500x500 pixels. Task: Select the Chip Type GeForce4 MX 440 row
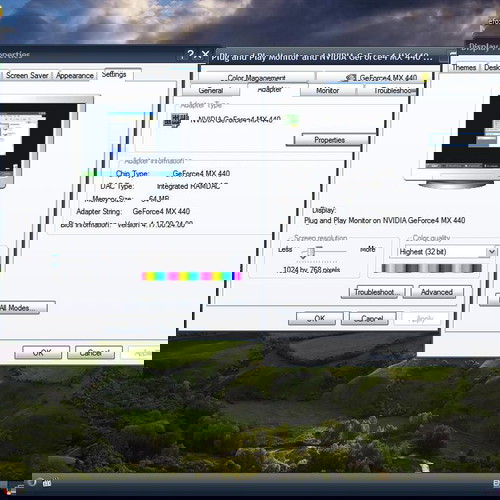pos(173,174)
